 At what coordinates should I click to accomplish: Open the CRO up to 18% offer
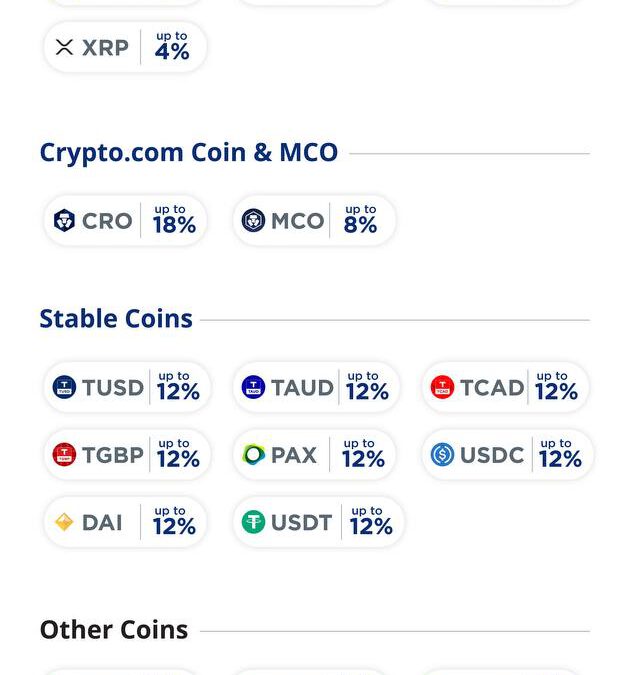(x=125, y=221)
